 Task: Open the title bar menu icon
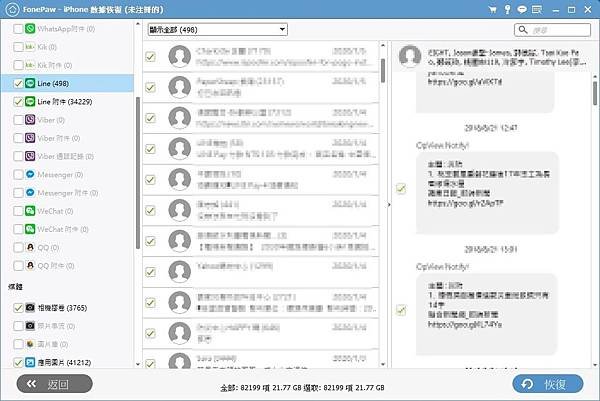pos(537,10)
